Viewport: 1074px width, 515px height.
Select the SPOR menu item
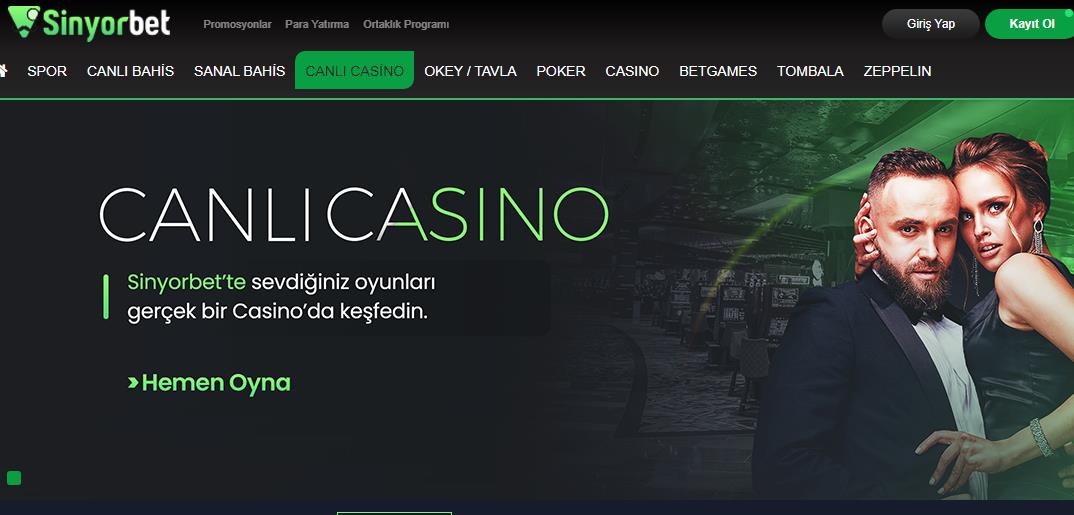click(x=47, y=71)
